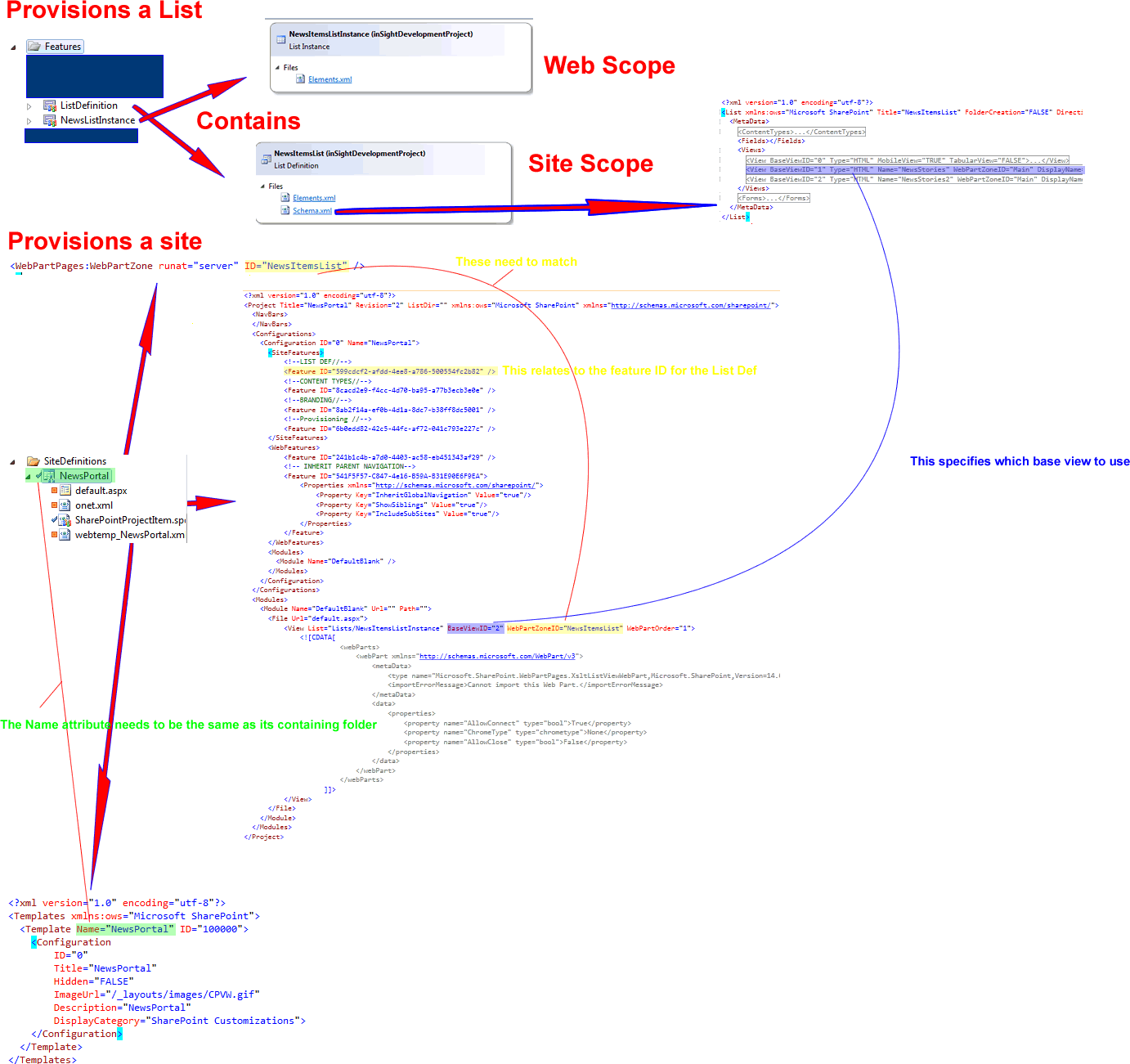Collapse the Features tree node
The height and width of the screenshot is (1064, 1130).
(x=13, y=47)
